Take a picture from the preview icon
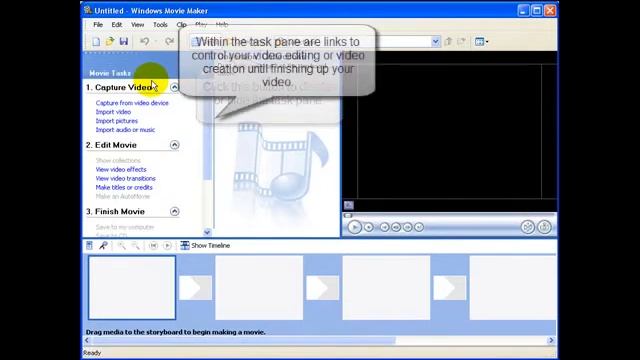 tap(544, 227)
